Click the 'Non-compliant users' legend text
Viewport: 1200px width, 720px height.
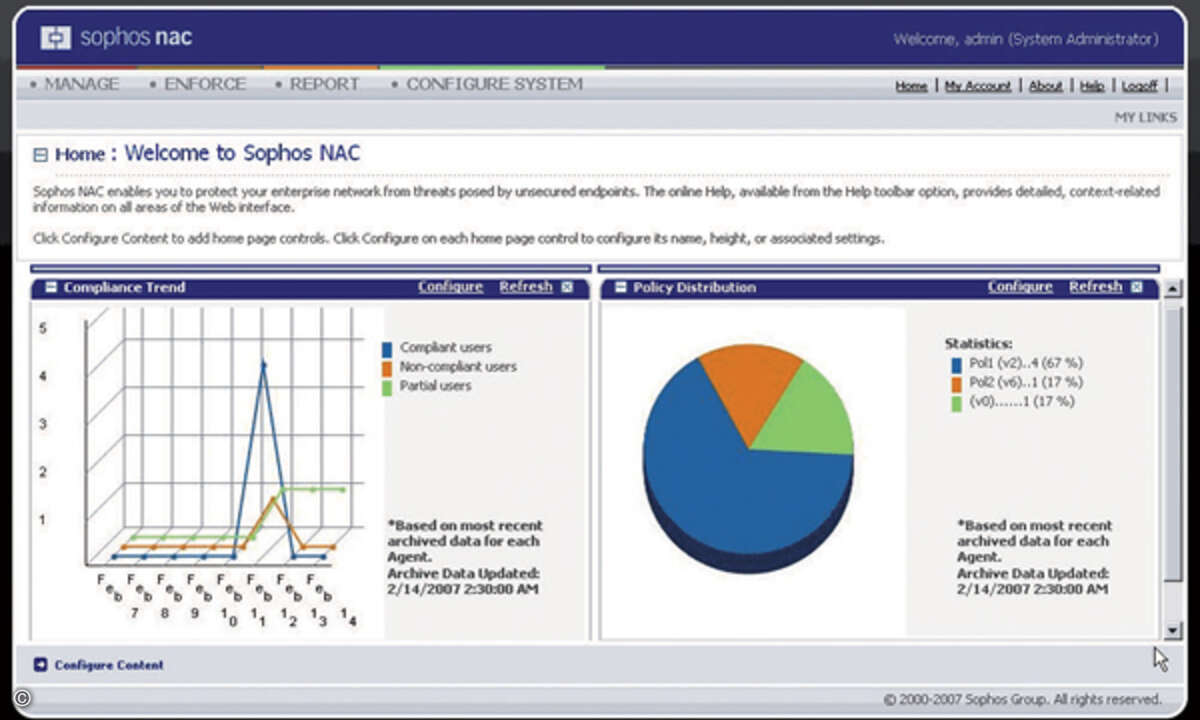458,367
